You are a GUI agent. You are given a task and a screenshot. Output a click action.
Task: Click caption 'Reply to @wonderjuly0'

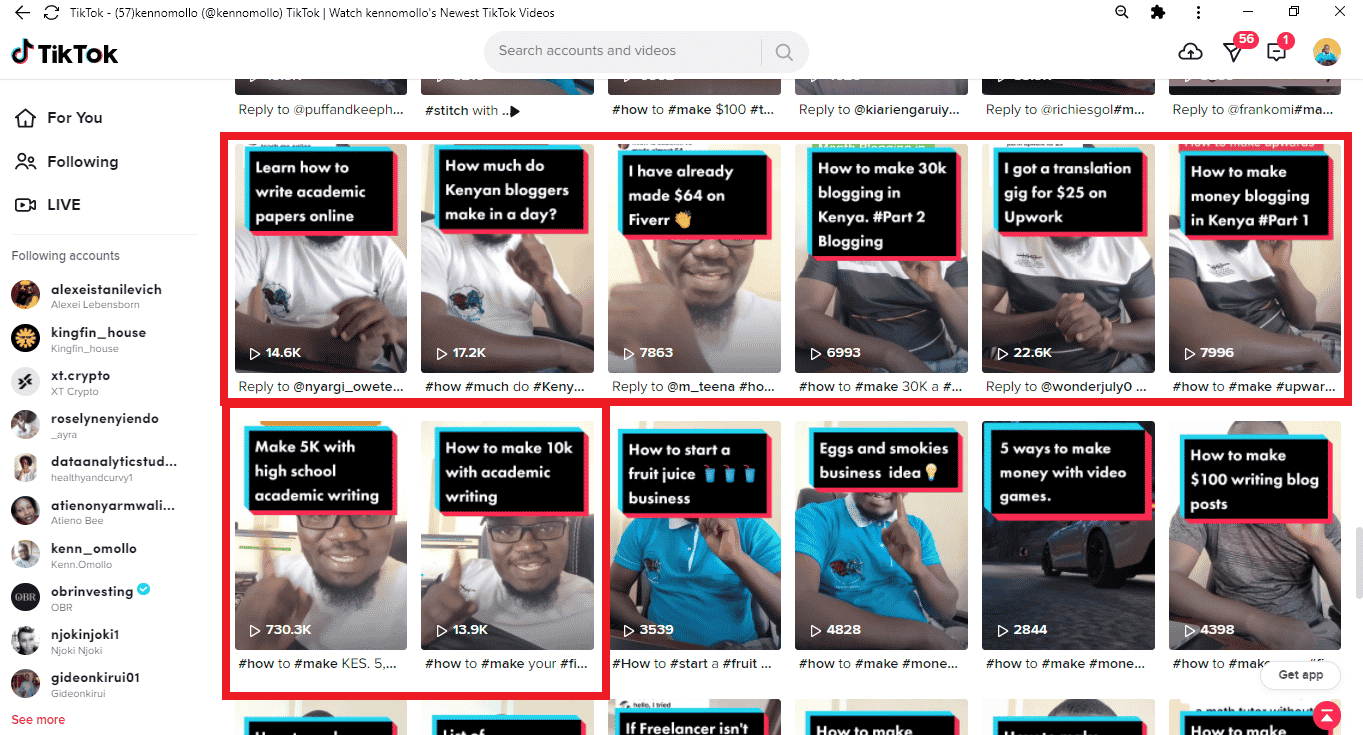1068,387
